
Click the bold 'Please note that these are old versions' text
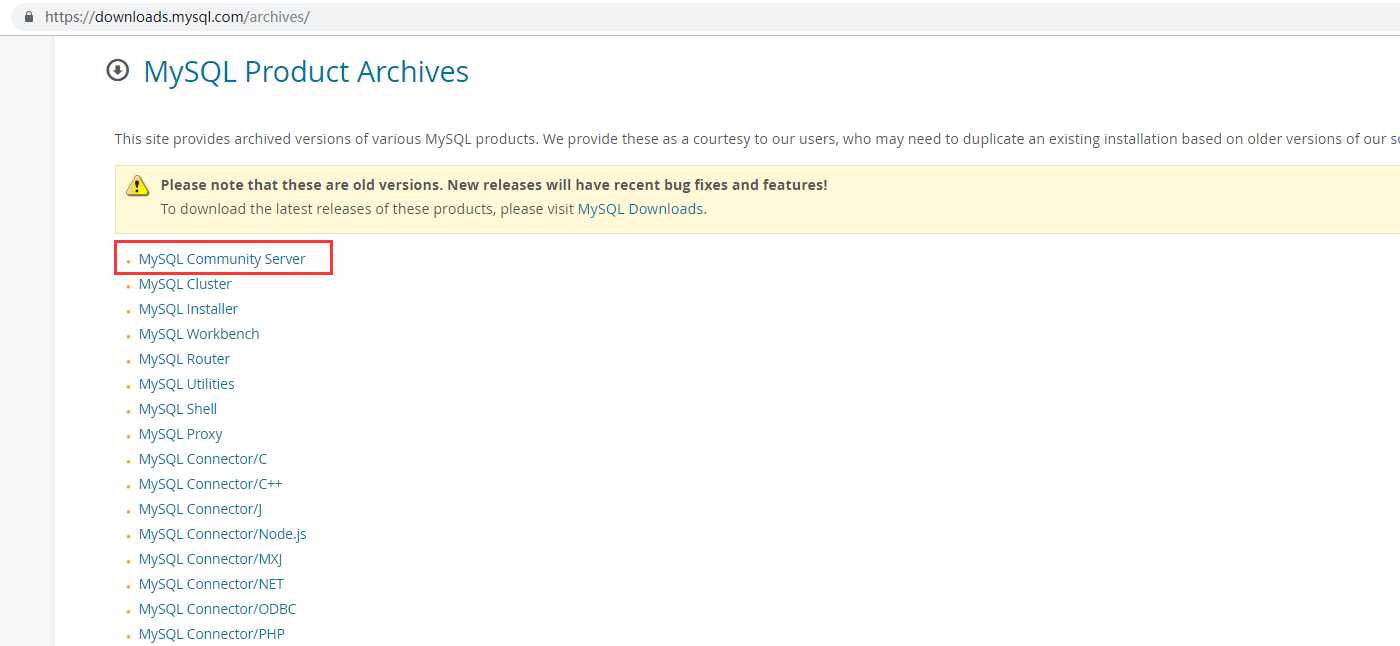point(494,185)
